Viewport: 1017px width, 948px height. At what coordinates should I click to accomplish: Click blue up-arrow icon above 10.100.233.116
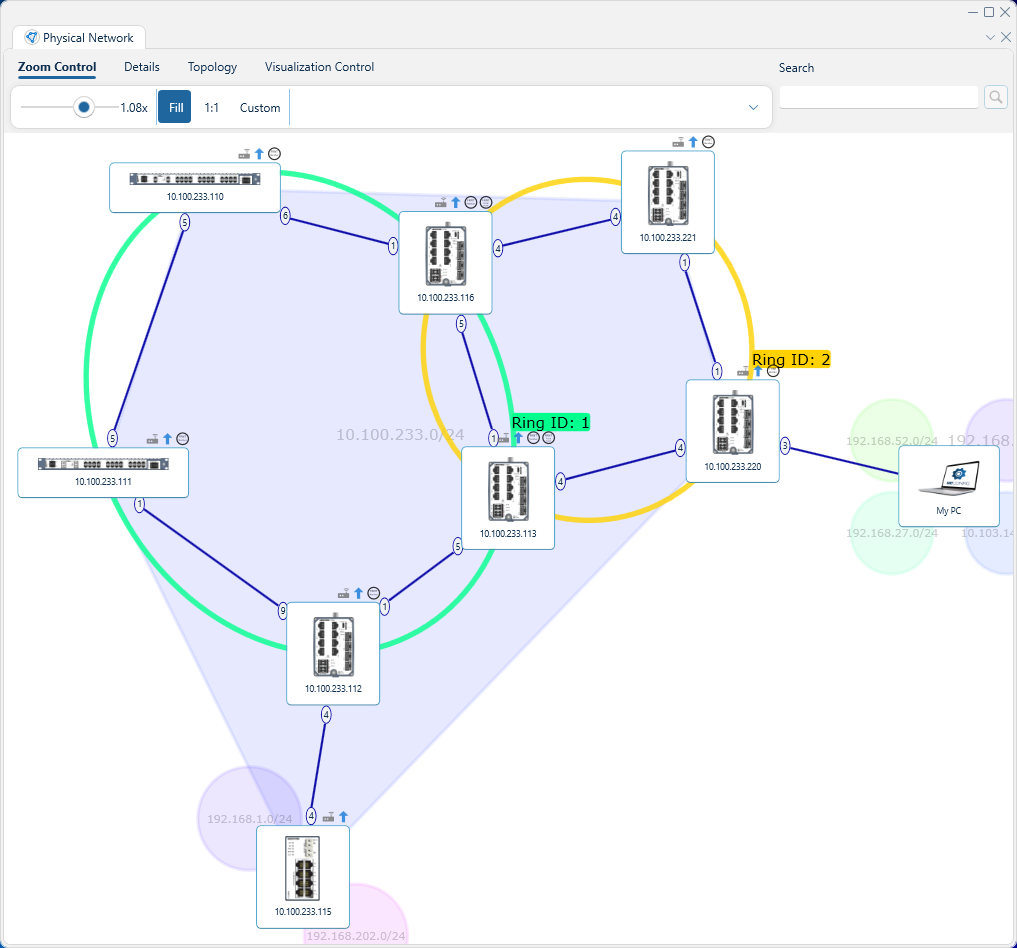point(456,202)
